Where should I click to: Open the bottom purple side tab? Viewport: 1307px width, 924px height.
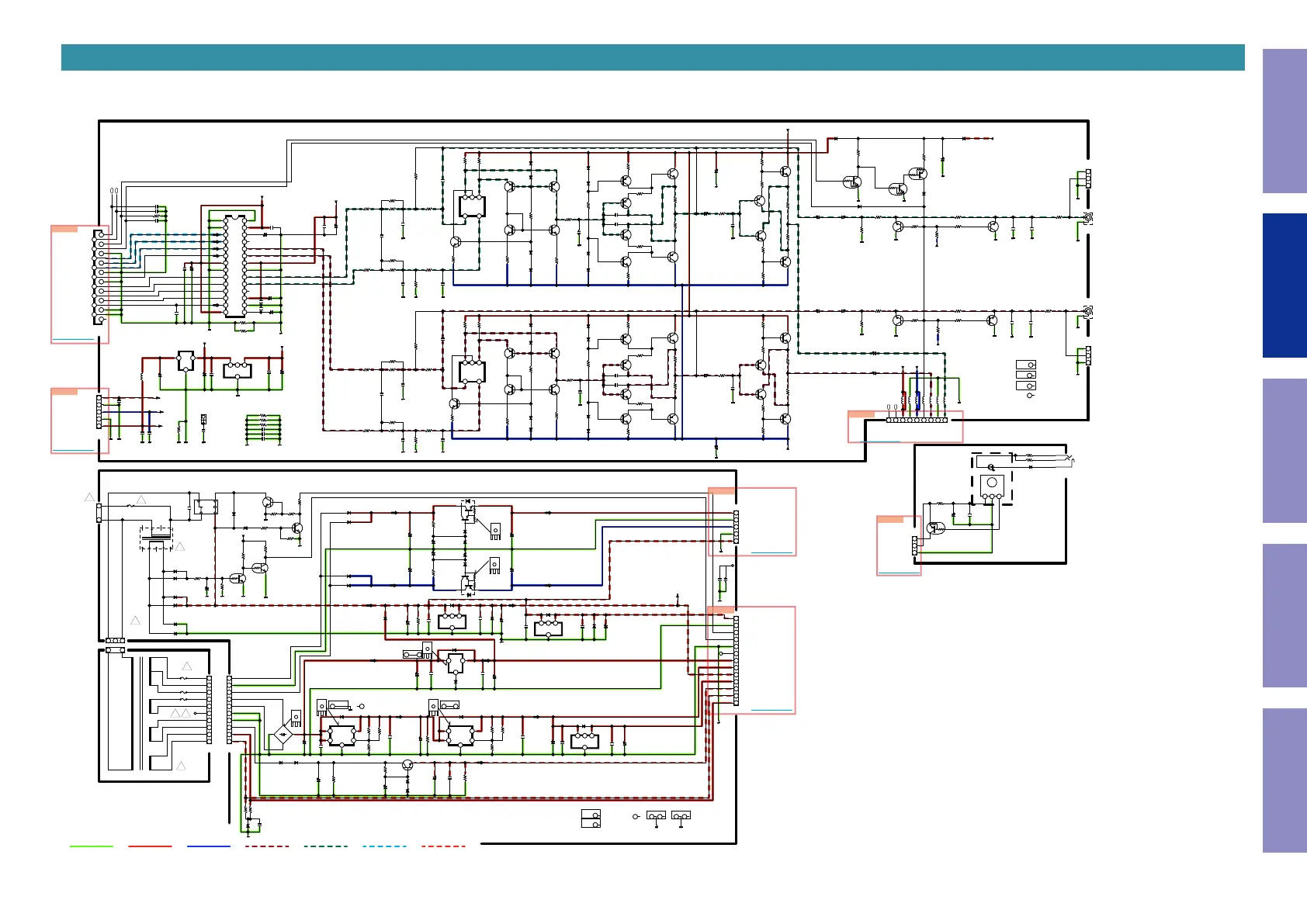pos(1284,780)
